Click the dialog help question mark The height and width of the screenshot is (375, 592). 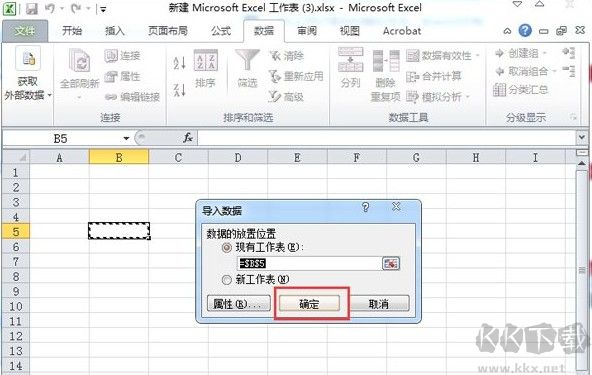pyautogui.click(x=365, y=207)
